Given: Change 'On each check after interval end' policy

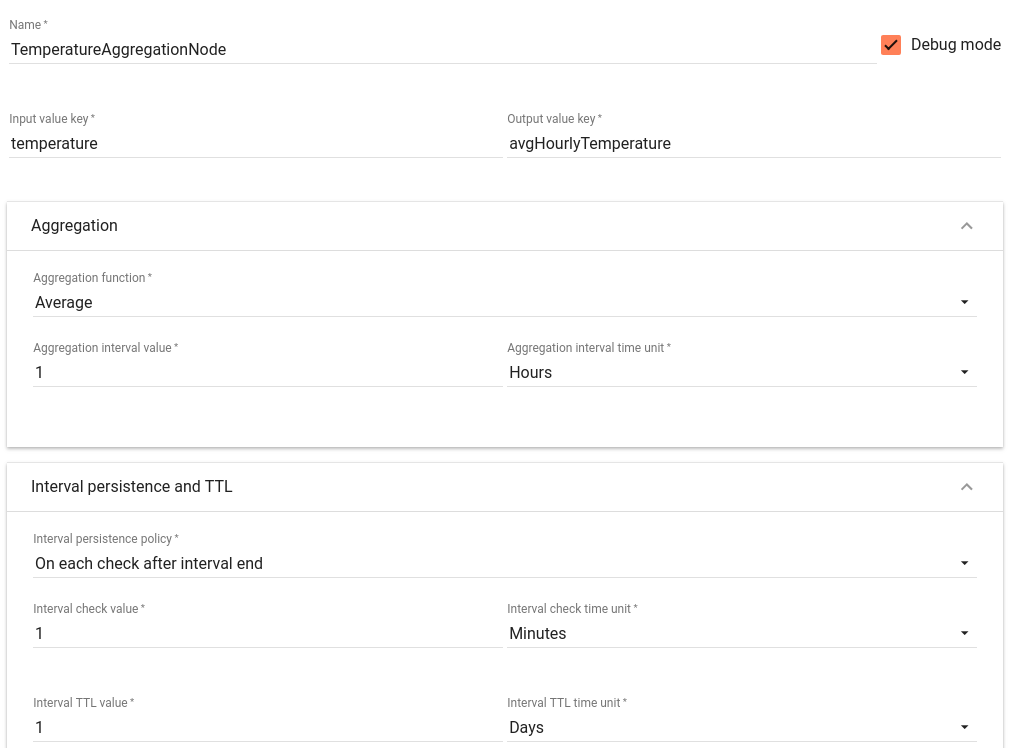Looking at the screenshot, I should pos(505,564).
